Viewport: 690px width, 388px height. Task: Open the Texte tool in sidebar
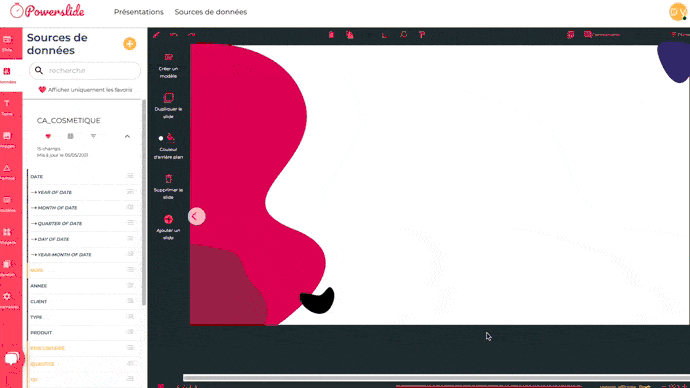[x=8, y=107]
